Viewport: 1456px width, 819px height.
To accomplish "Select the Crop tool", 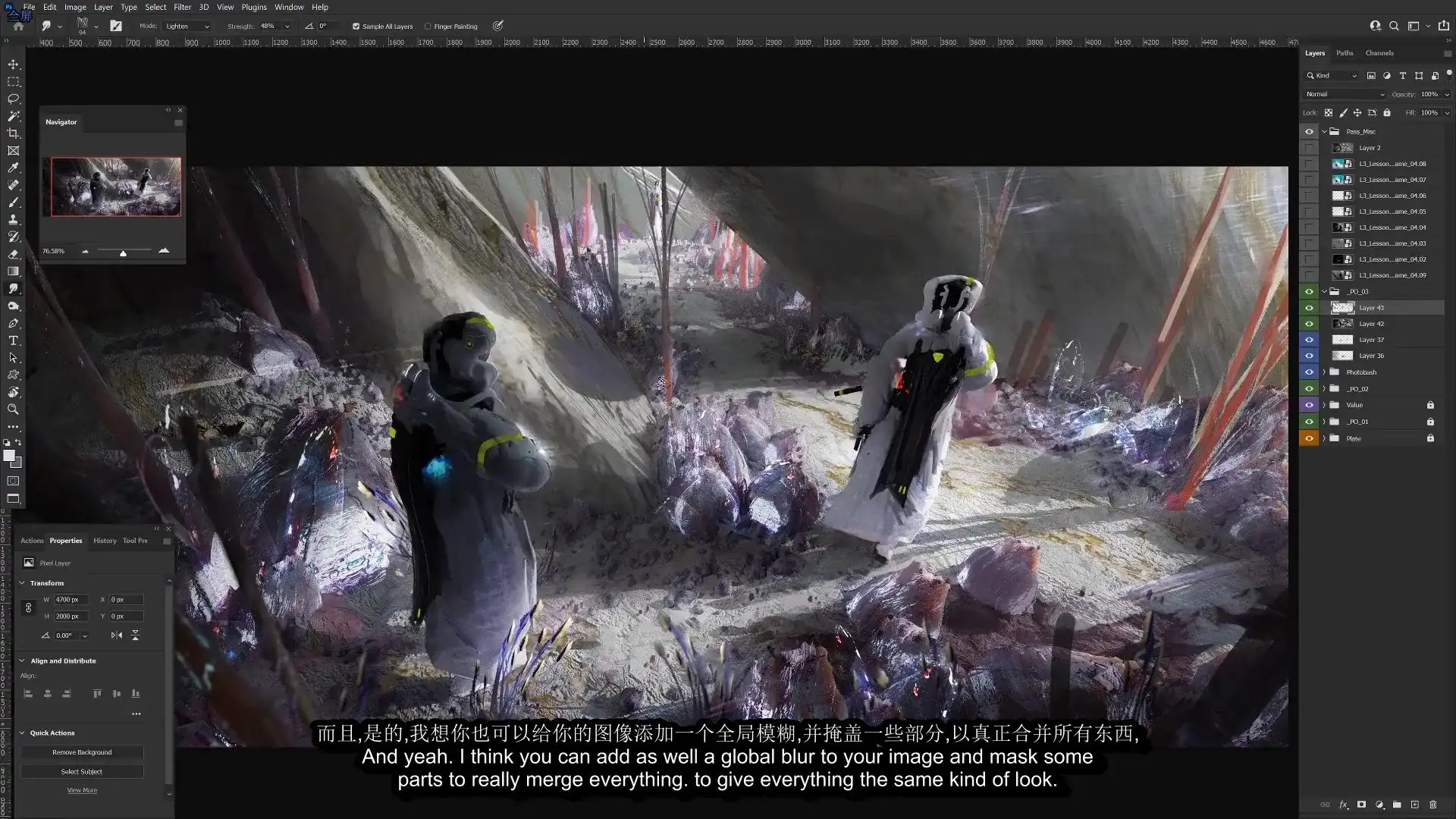I will 14,133.
